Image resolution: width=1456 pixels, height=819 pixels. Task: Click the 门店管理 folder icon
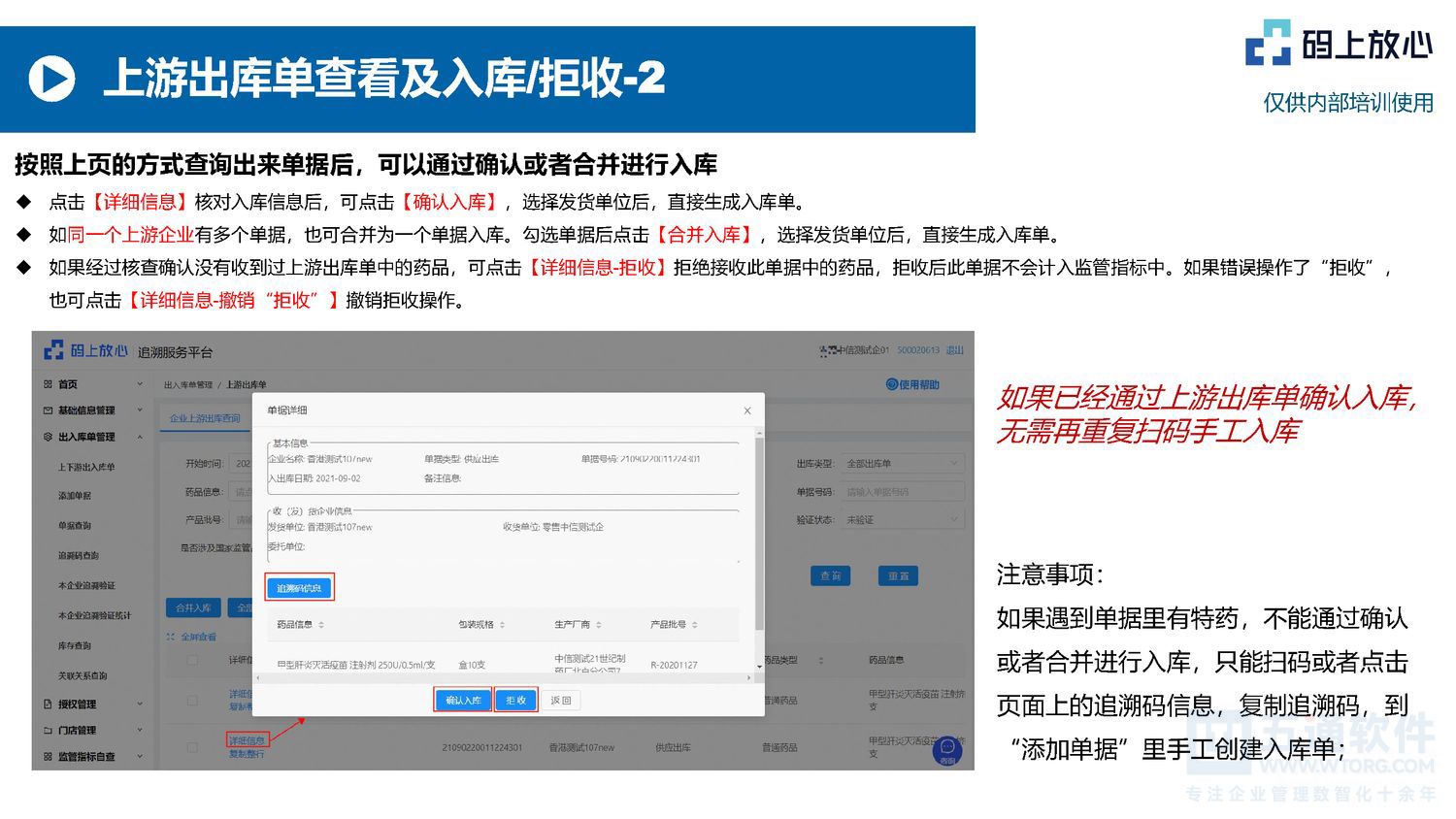click(x=48, y=730)
